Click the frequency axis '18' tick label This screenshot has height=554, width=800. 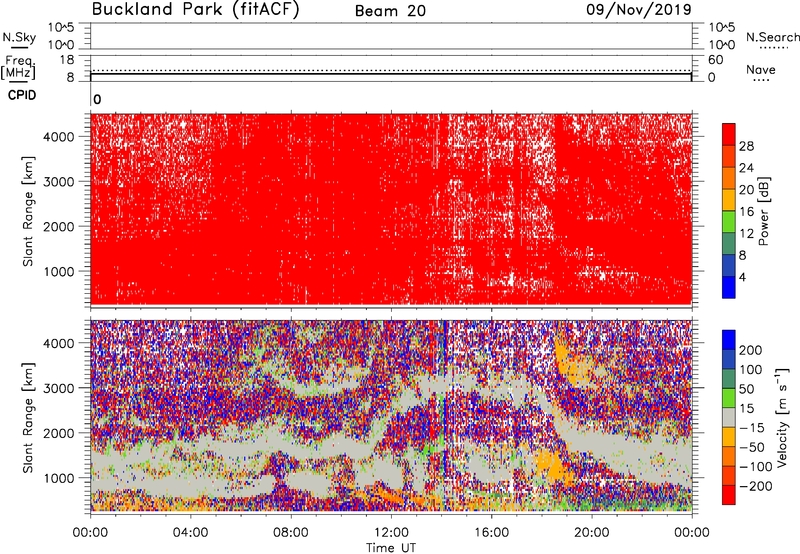tap(67, 60)
